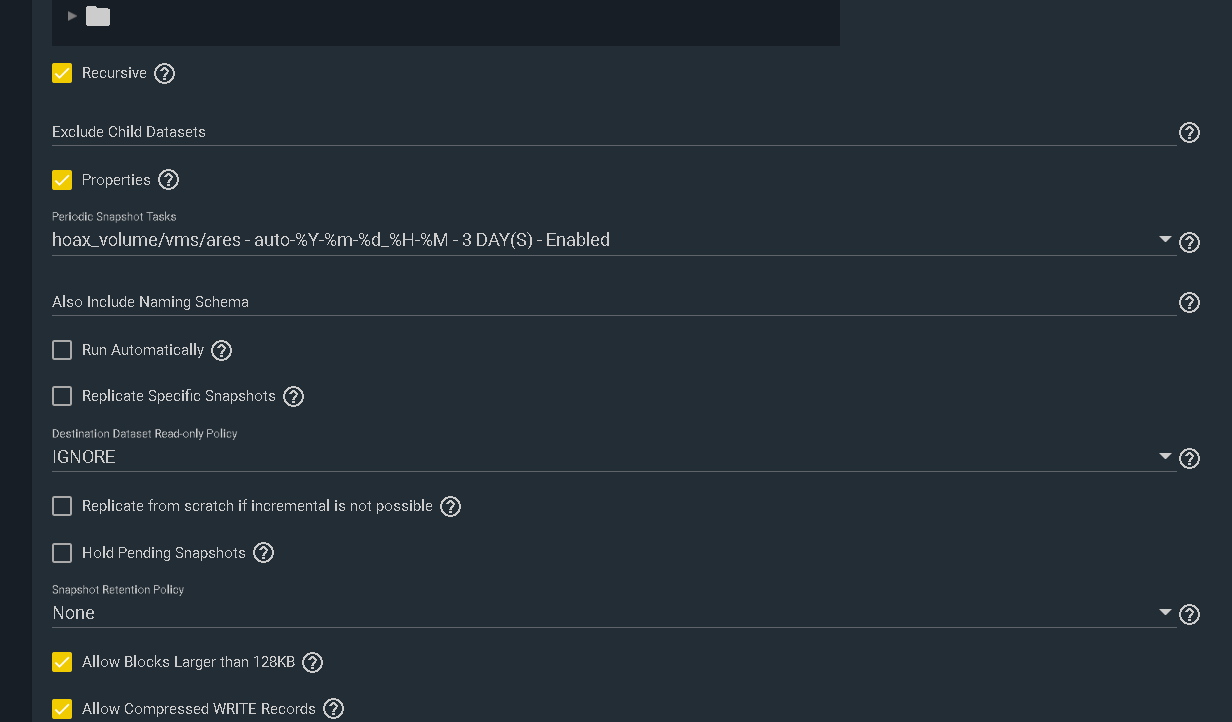The image size is (1232, 722).
Task: Open help icon next to Run Automatically
Action: 222,350
